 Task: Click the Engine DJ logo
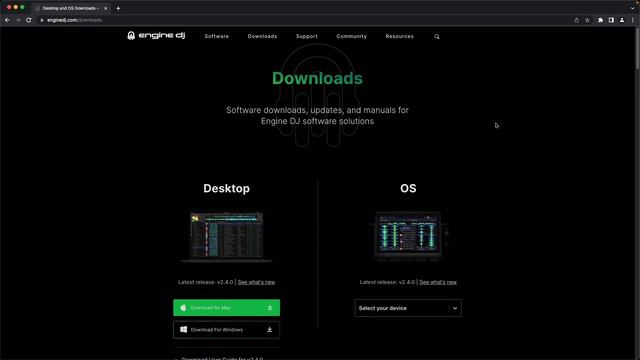click(156, 36)
